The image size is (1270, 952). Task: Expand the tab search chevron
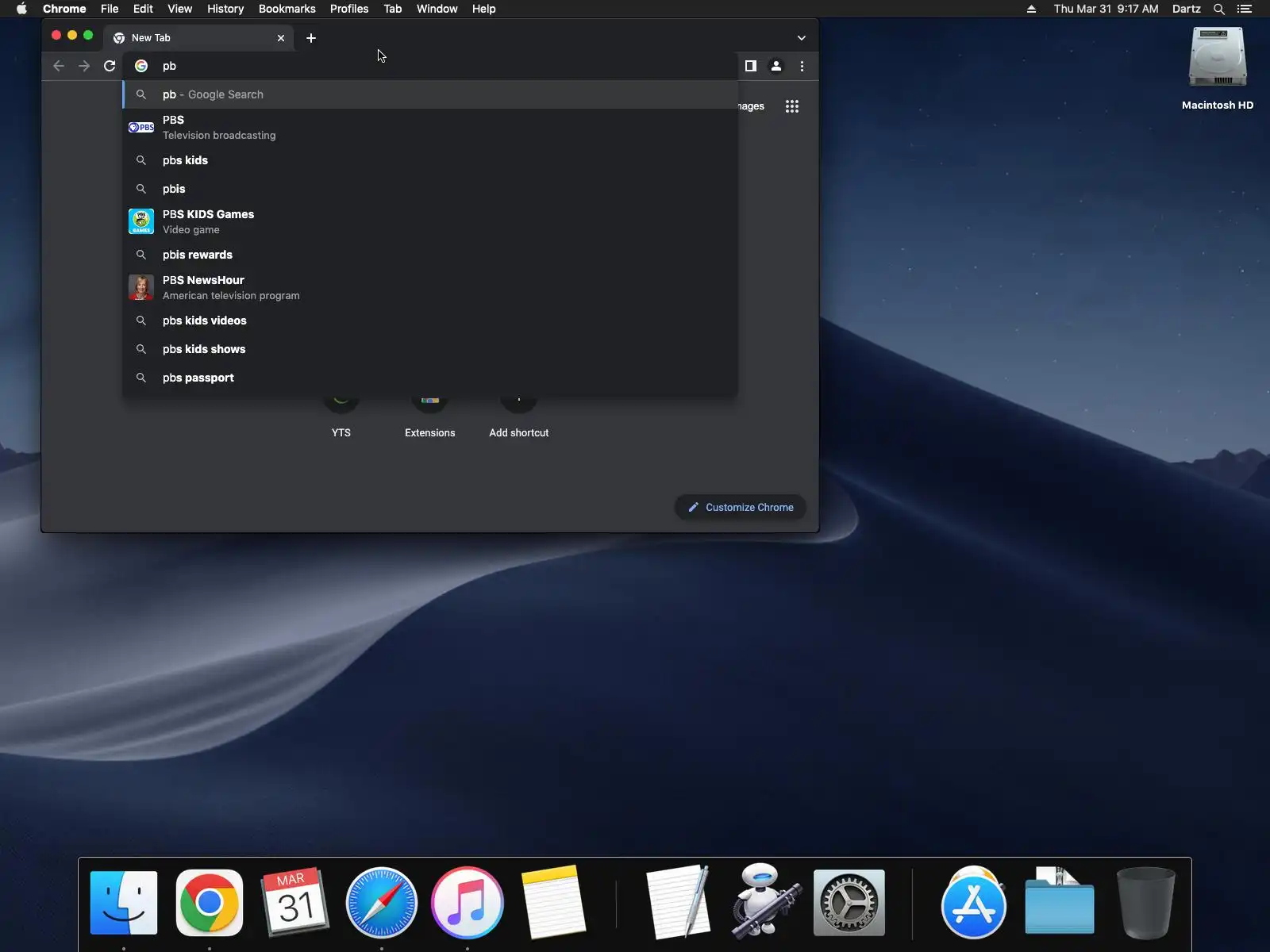(802, 37)
